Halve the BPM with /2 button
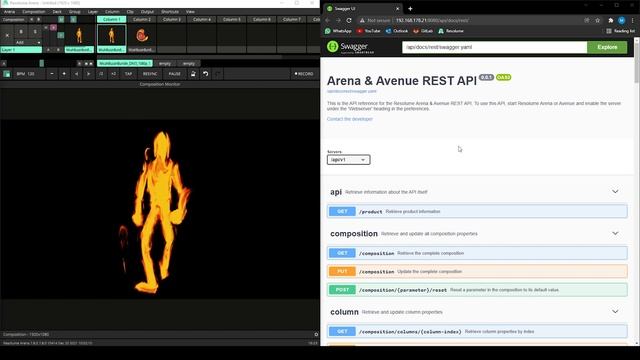The image size is (640, 360). click(101, 74)
